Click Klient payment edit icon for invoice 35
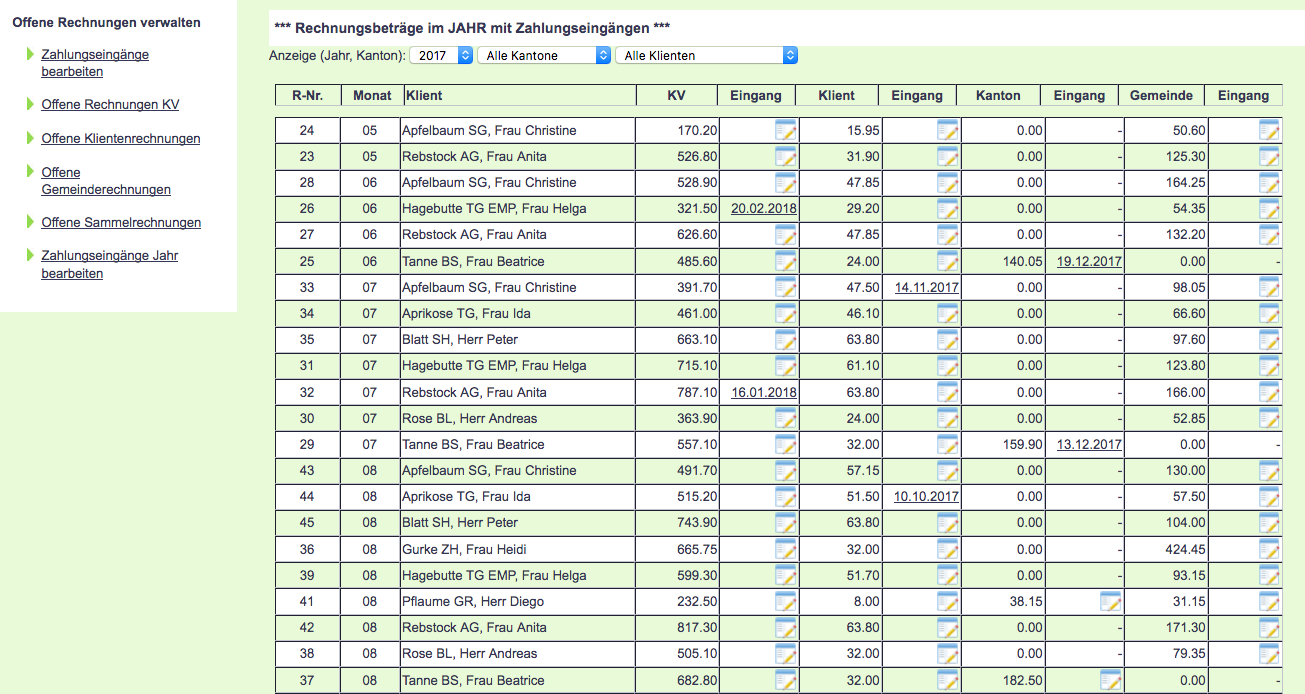 click(947, 339)
